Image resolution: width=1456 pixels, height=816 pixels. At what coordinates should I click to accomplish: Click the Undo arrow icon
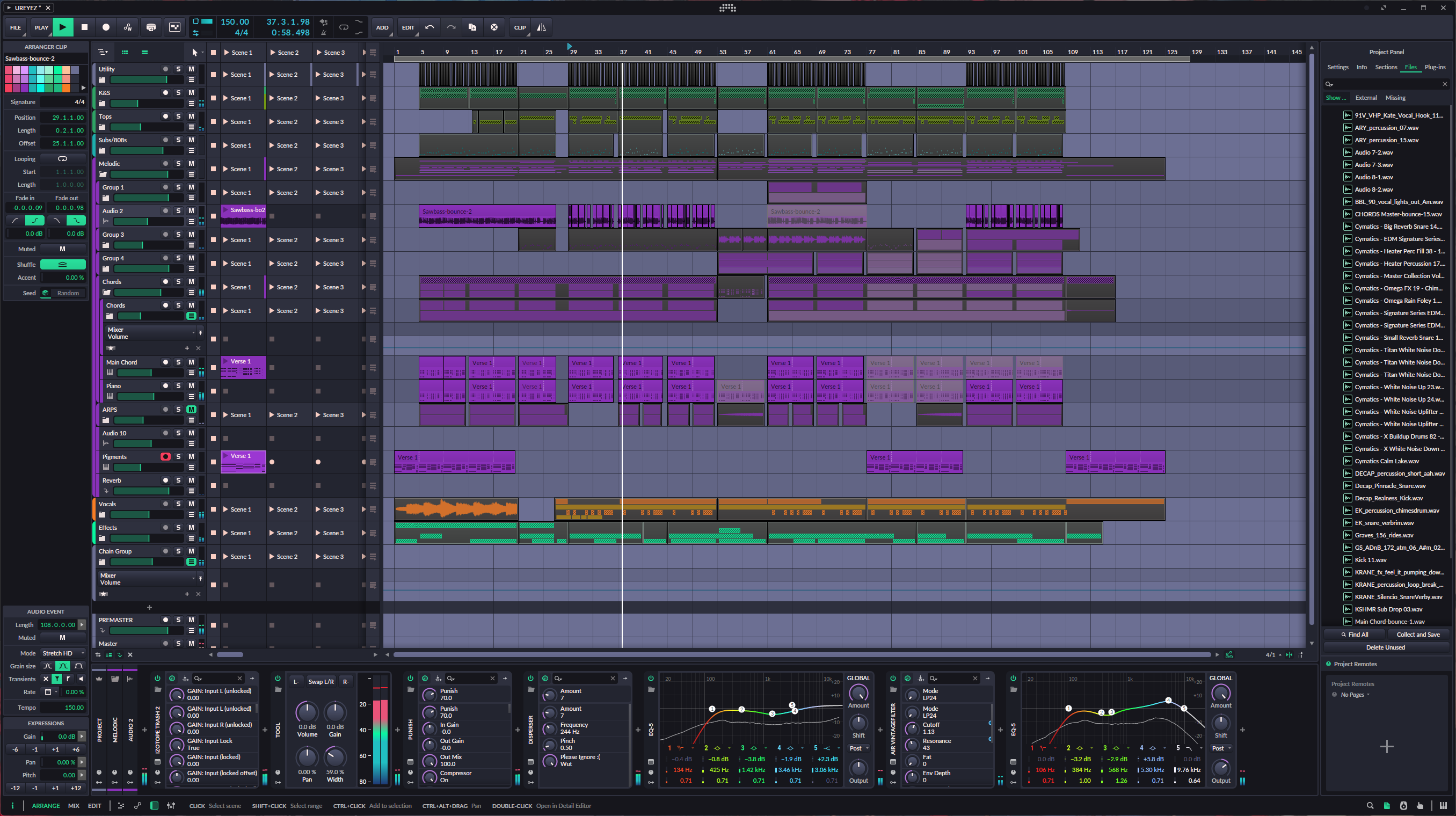[429, 27]
